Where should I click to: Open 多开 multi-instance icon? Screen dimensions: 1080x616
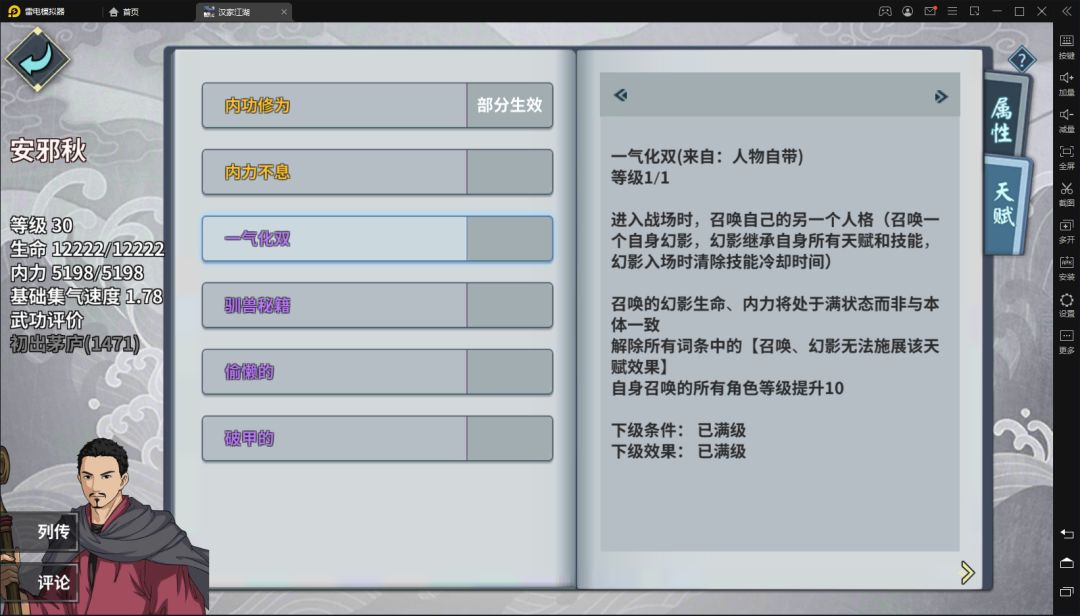[1066, 231]
